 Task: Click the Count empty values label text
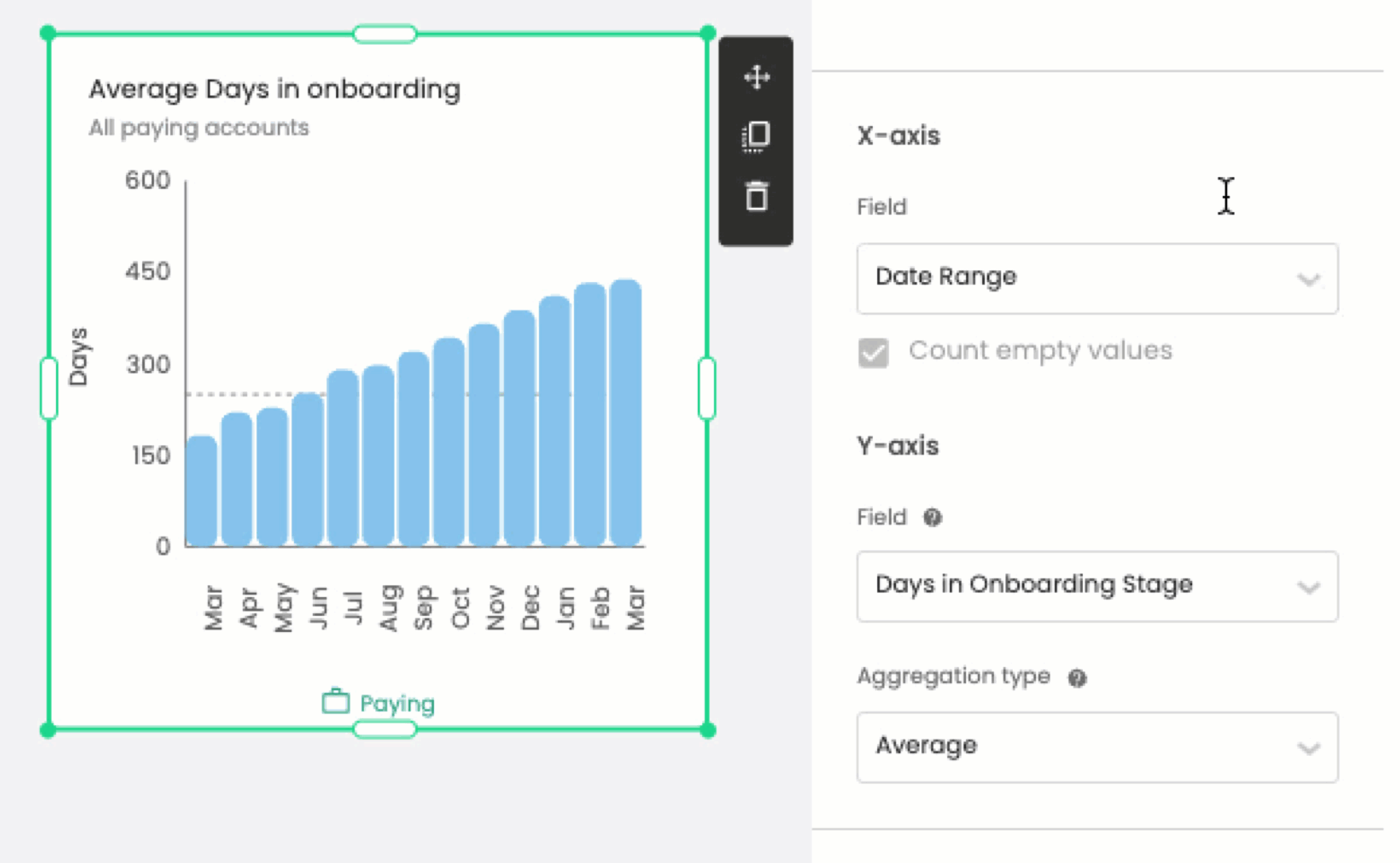pyautogui.click(x=1041, y=351)
